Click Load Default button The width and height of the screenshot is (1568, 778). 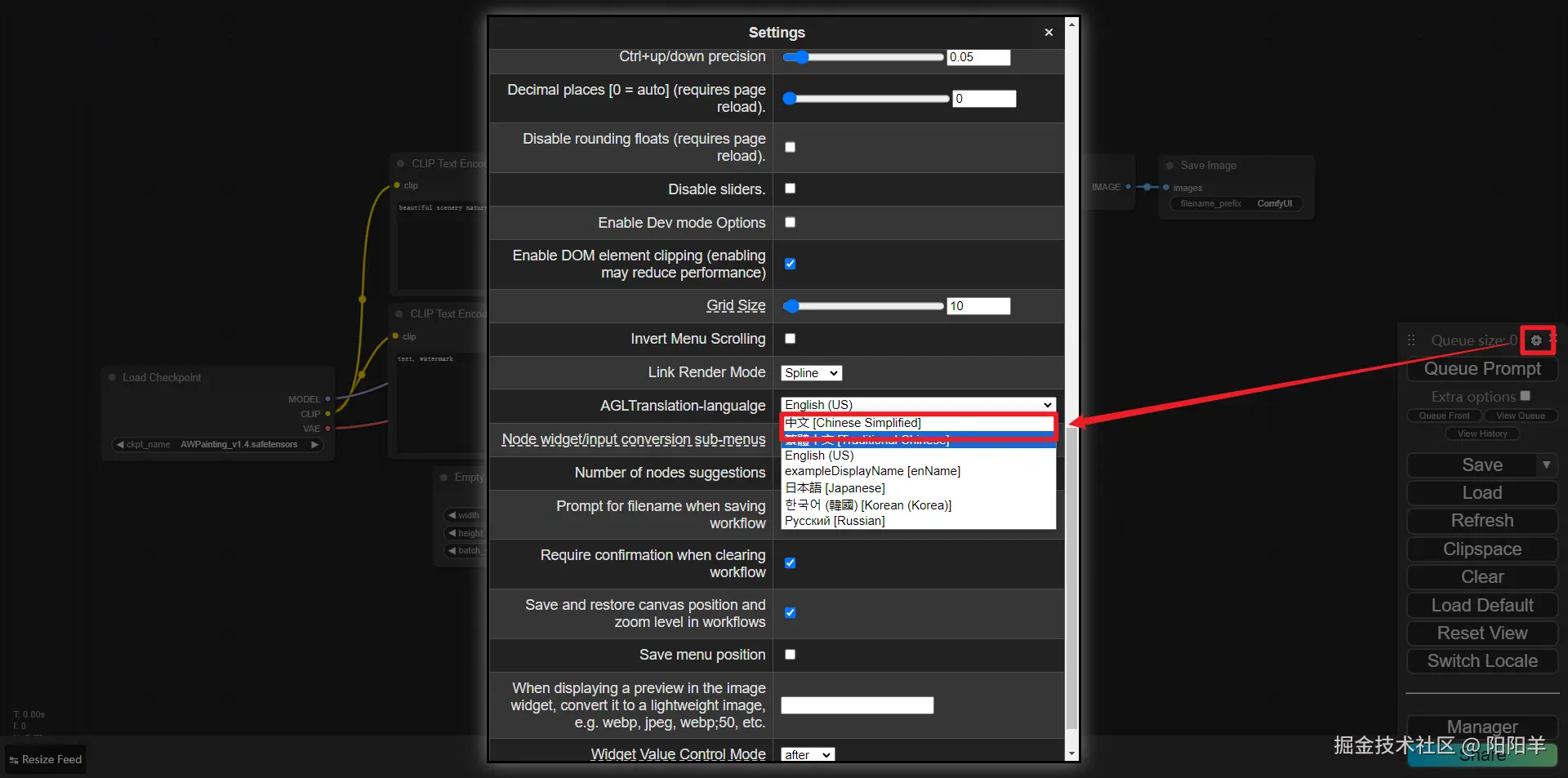1482,606
